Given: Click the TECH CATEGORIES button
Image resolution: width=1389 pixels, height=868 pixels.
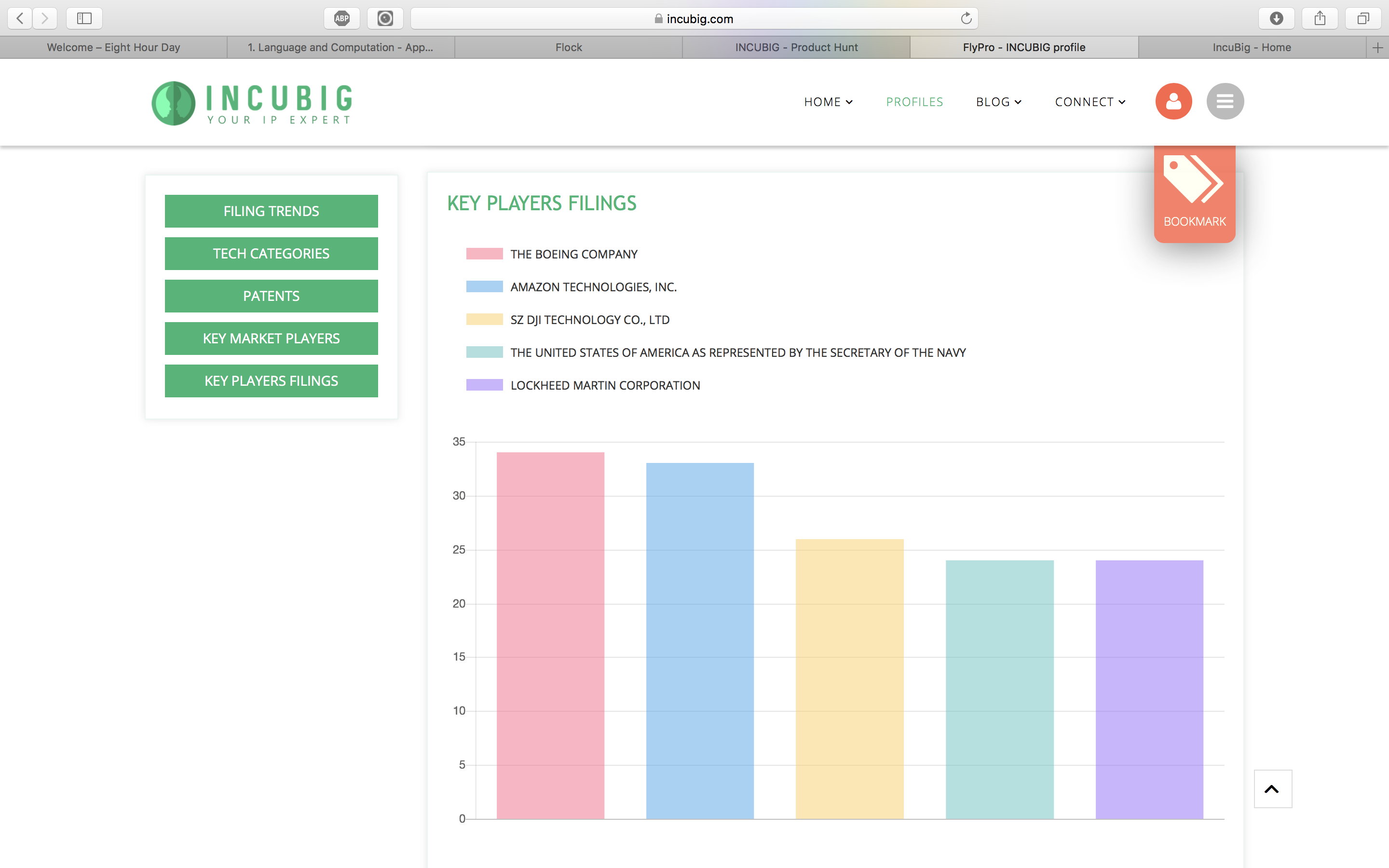Looking at the screenshot, I should 271,253.
